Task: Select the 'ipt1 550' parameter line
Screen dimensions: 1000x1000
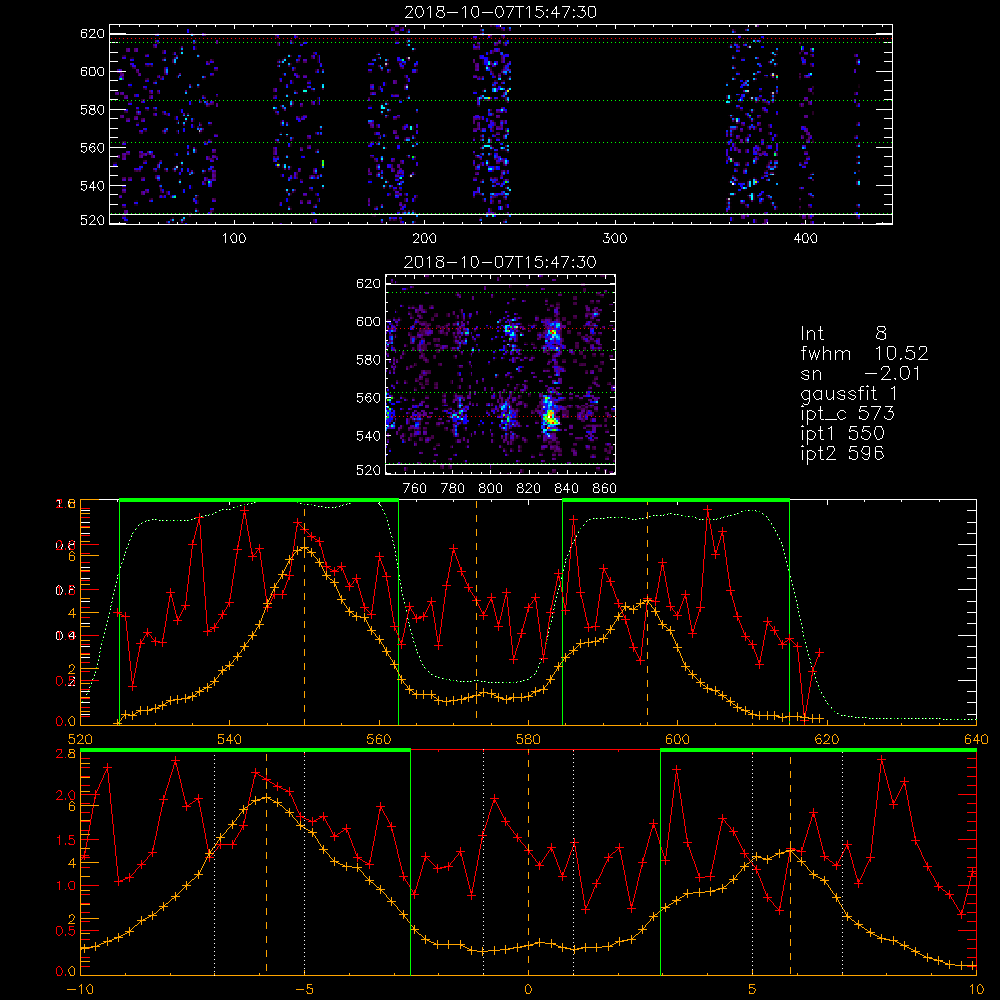Action: coord(842,434)
